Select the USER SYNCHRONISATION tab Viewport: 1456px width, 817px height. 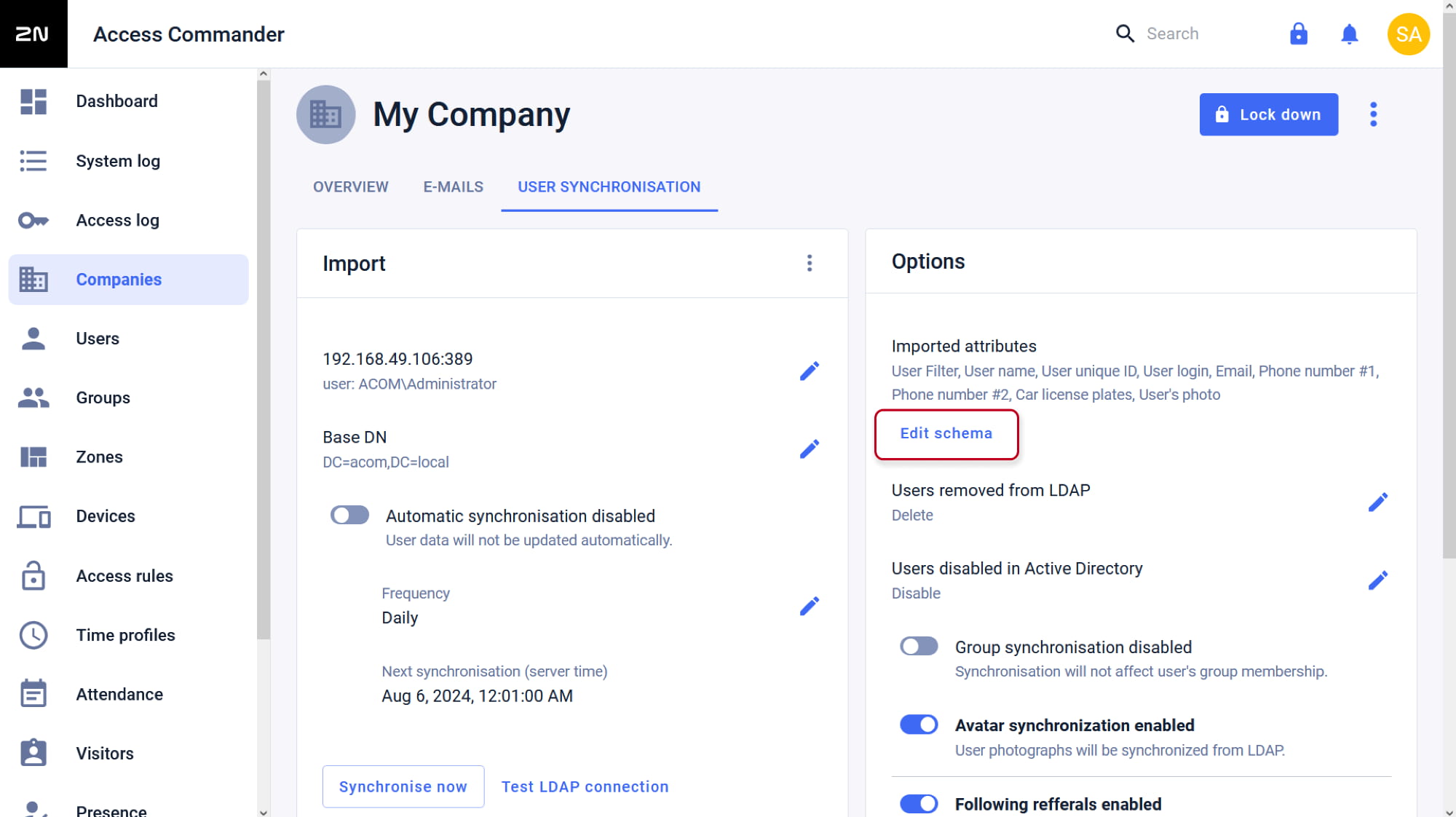coord(609,187)
